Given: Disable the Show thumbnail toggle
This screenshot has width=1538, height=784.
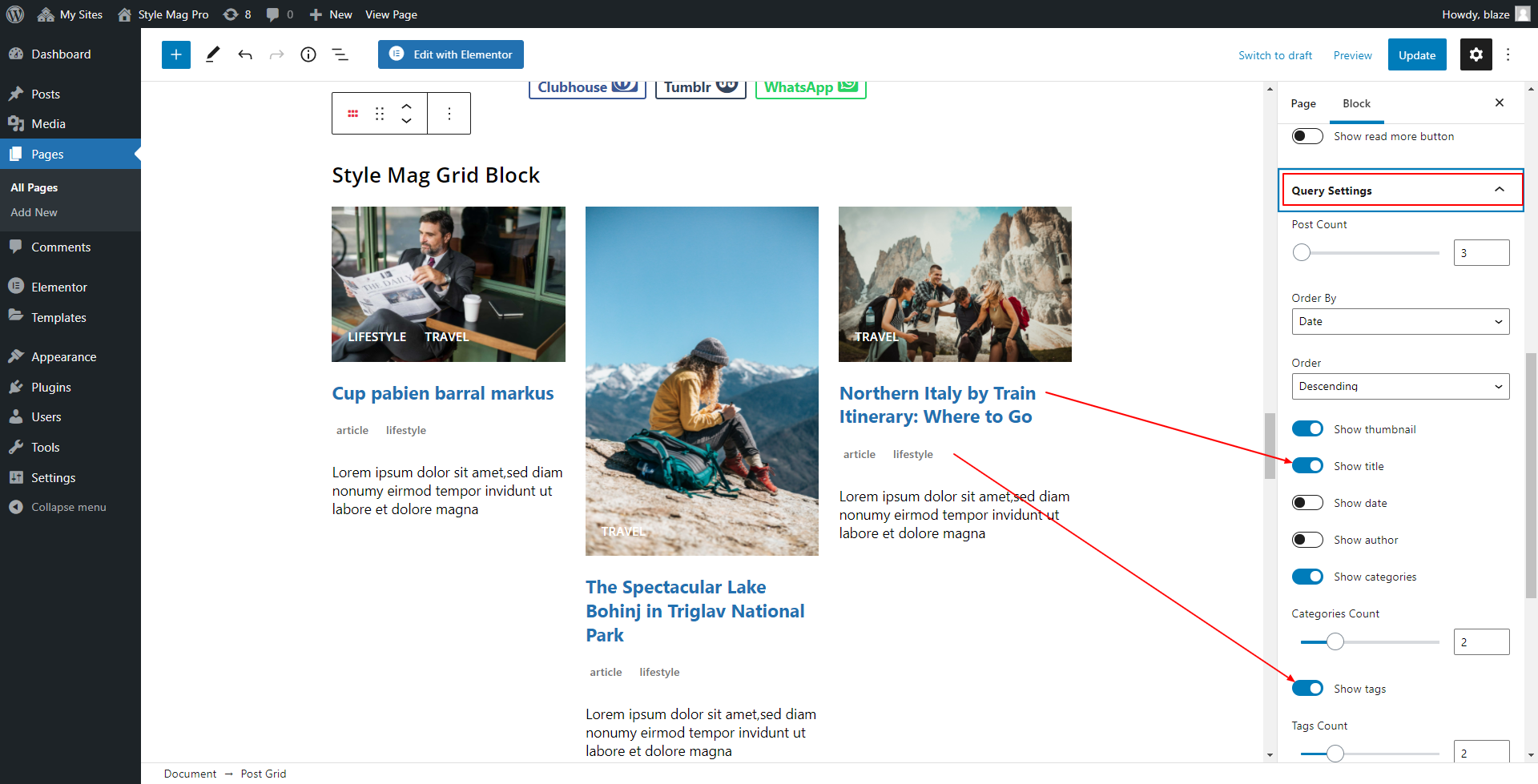Looking at the screenshot, I should [1307, 429].
